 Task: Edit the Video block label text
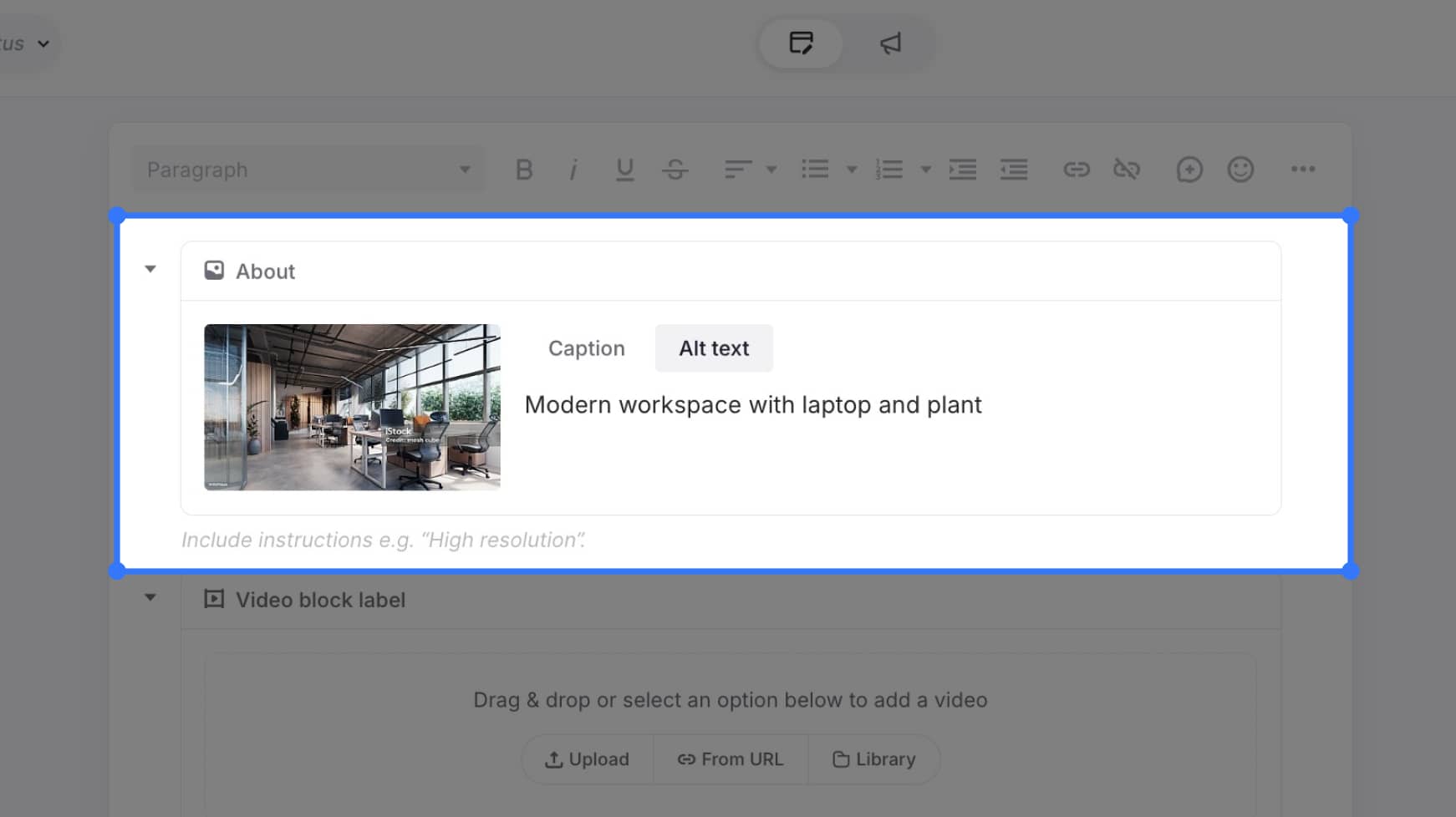click(x=320, y=600)
